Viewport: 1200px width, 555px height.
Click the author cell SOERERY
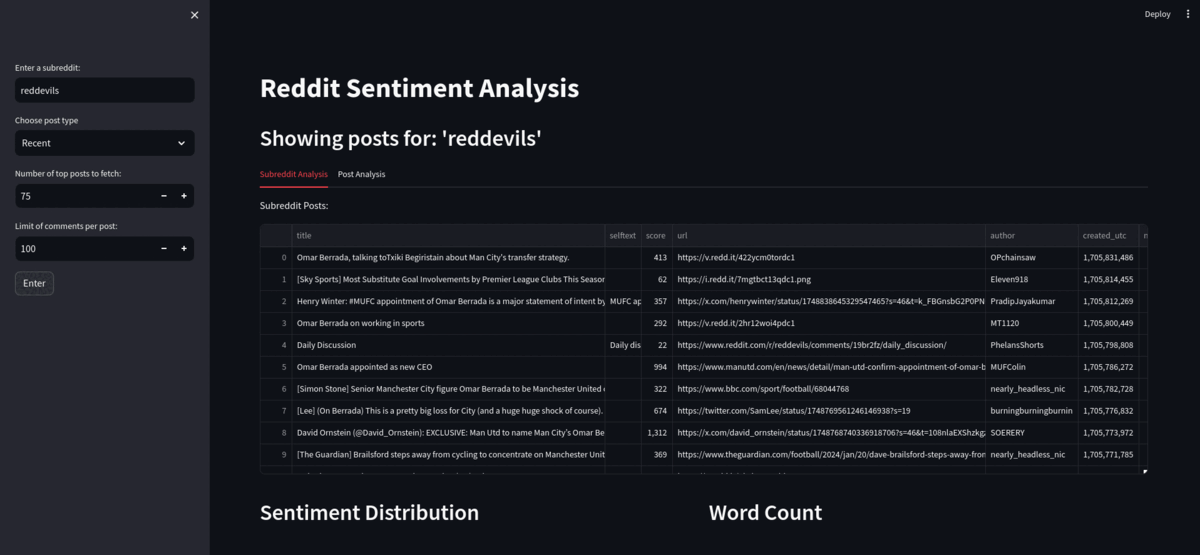[1031, 433]
